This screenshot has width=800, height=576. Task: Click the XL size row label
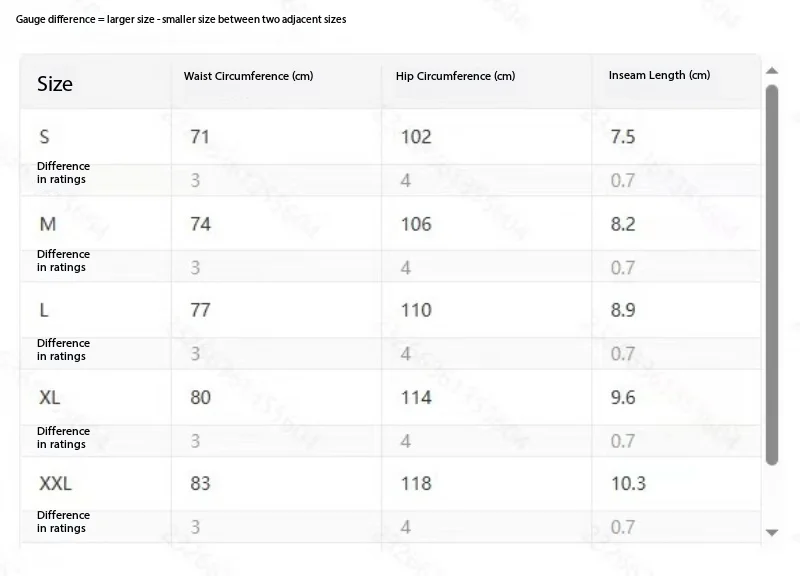pos(49,397)
